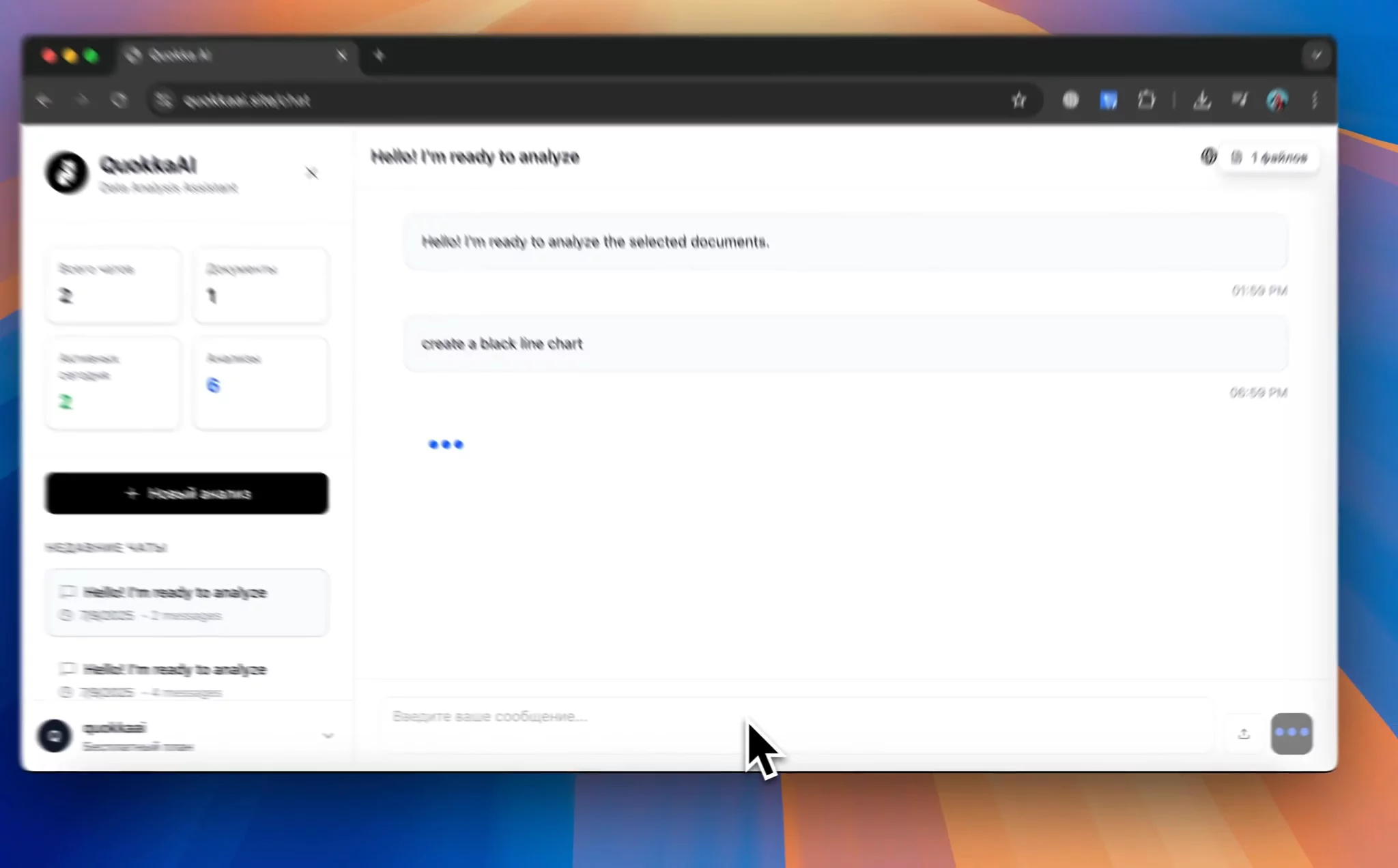Open browser downloads icon

click(x=1202, y=100)
